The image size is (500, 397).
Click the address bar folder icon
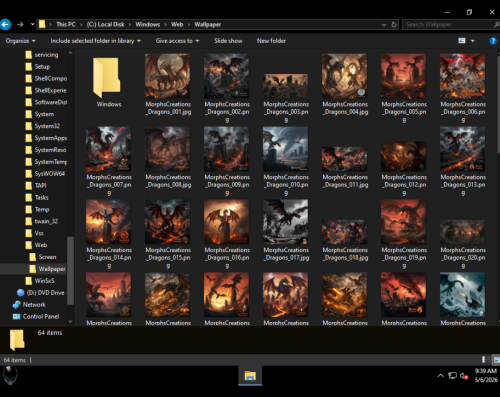point(42,24)
